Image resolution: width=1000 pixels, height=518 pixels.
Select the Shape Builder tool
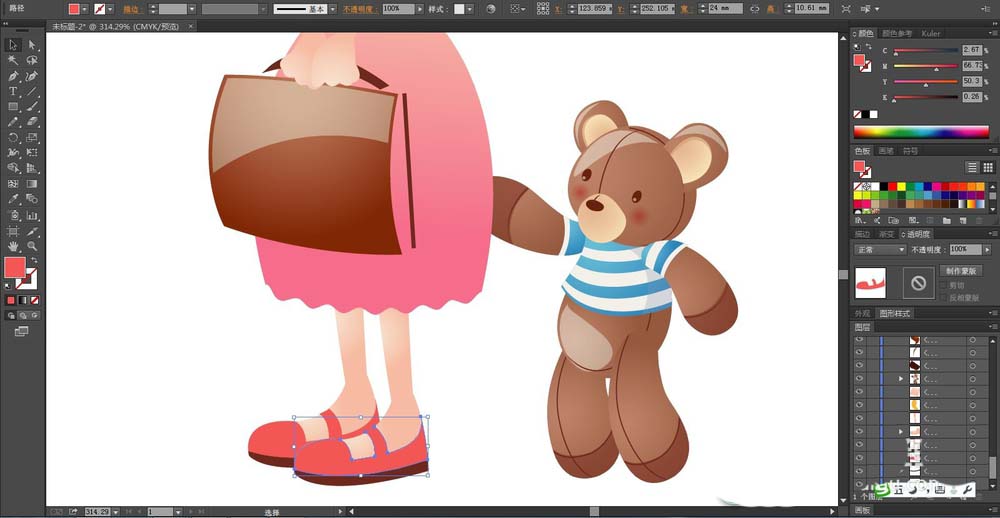(13, 168)
